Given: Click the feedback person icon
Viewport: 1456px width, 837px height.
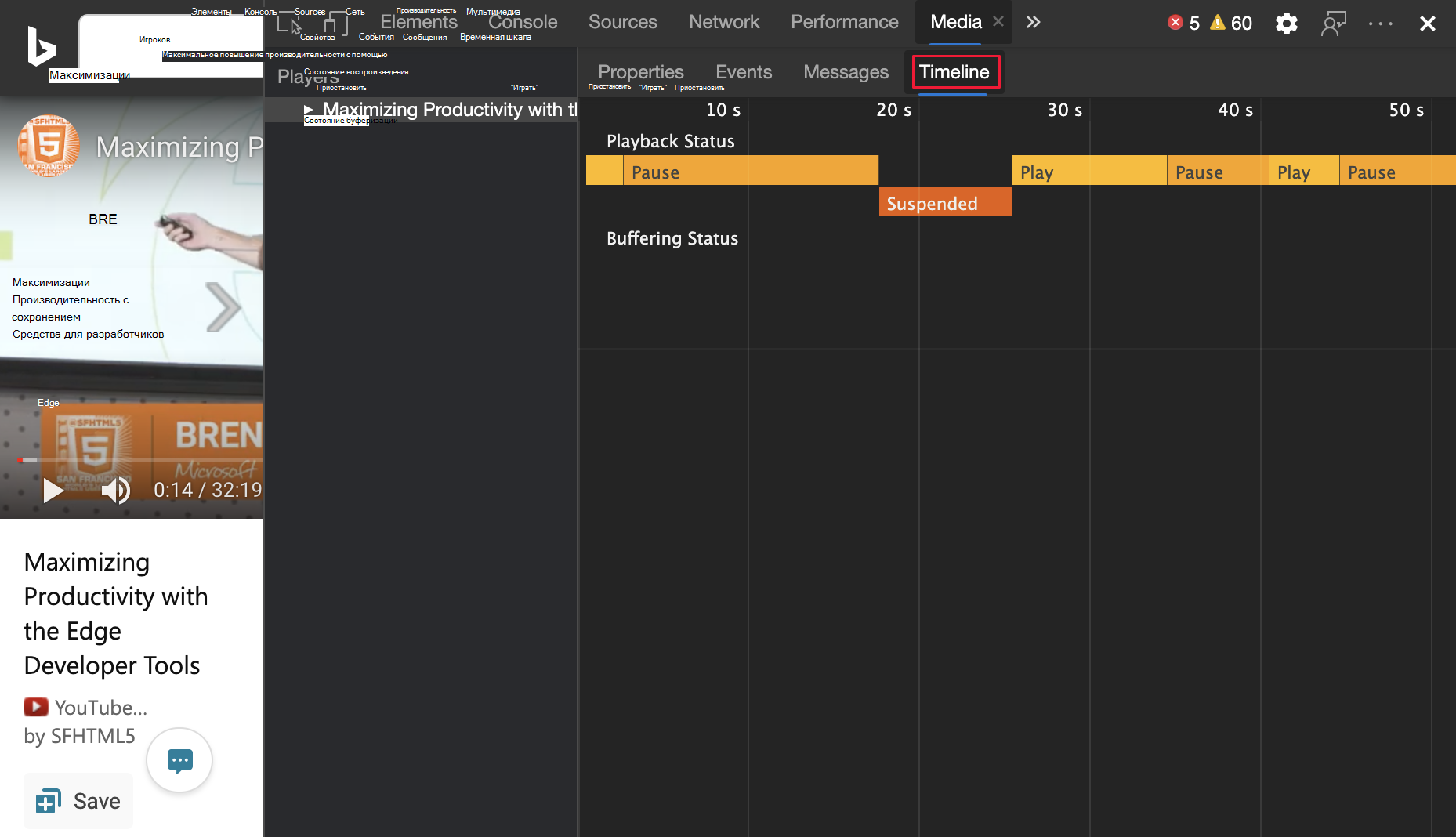Looking at the screenshot, I should pos(1333,24).
